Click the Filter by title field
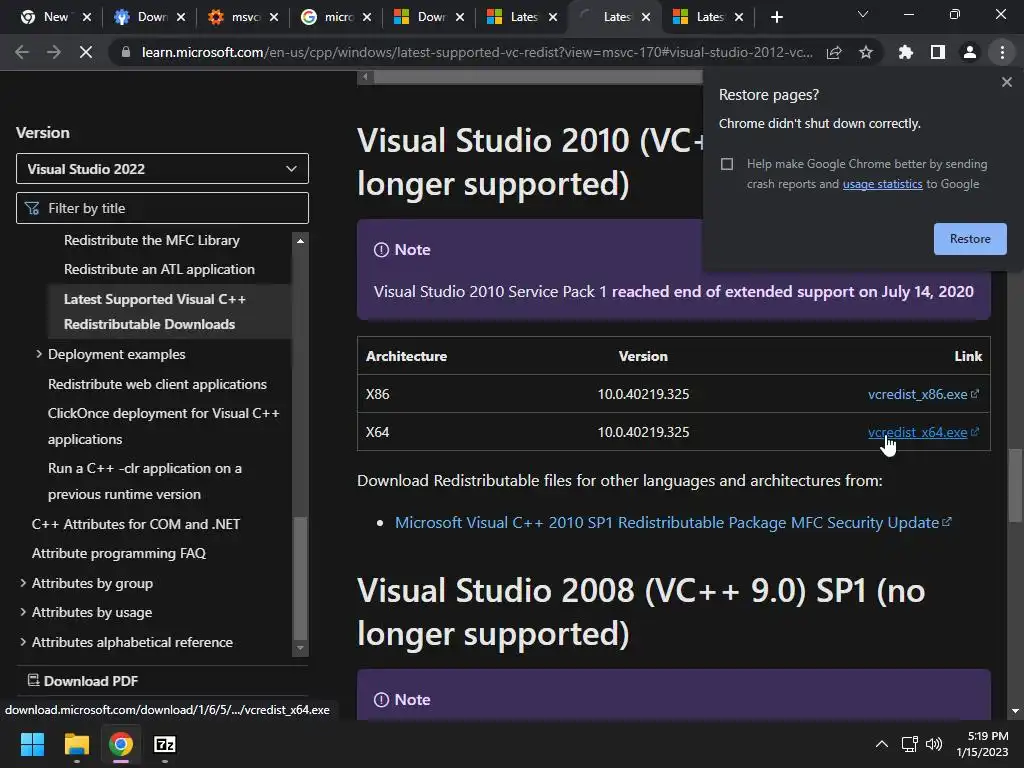 tap(162, 208)
